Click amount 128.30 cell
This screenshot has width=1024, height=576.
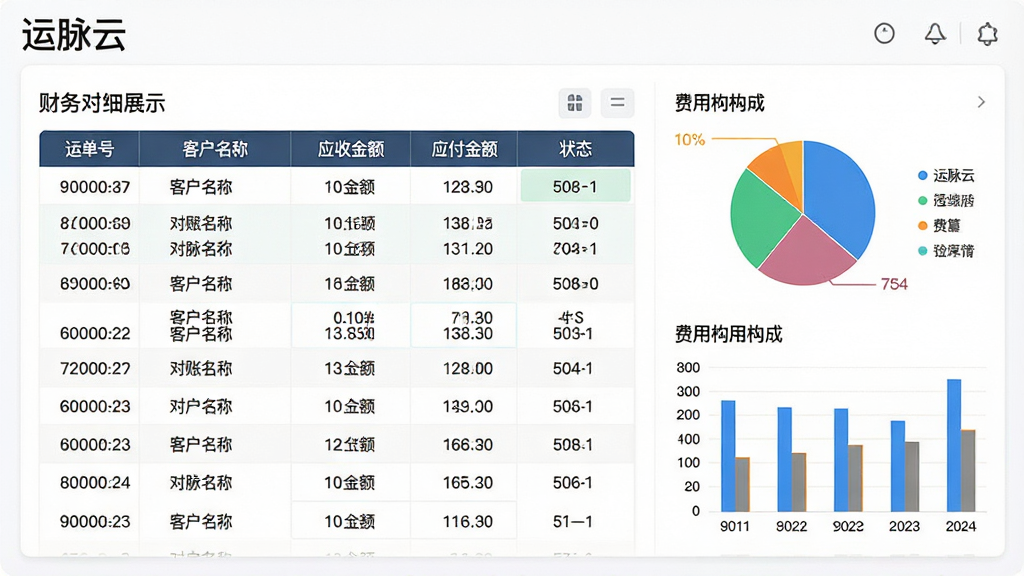[x=468, y=187]
